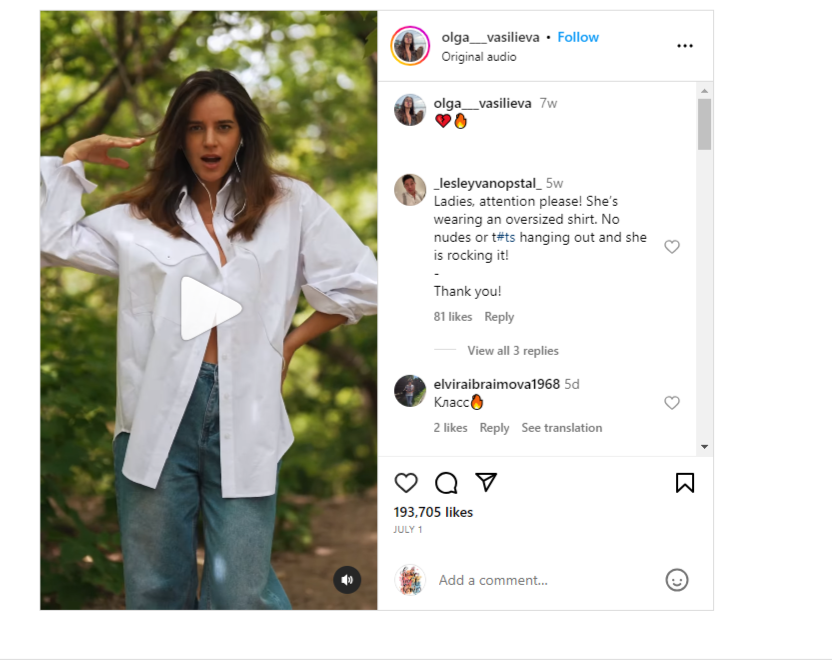
Task: Open the olga___vasilieva header profile picture
Action: (x=411, y=46)
